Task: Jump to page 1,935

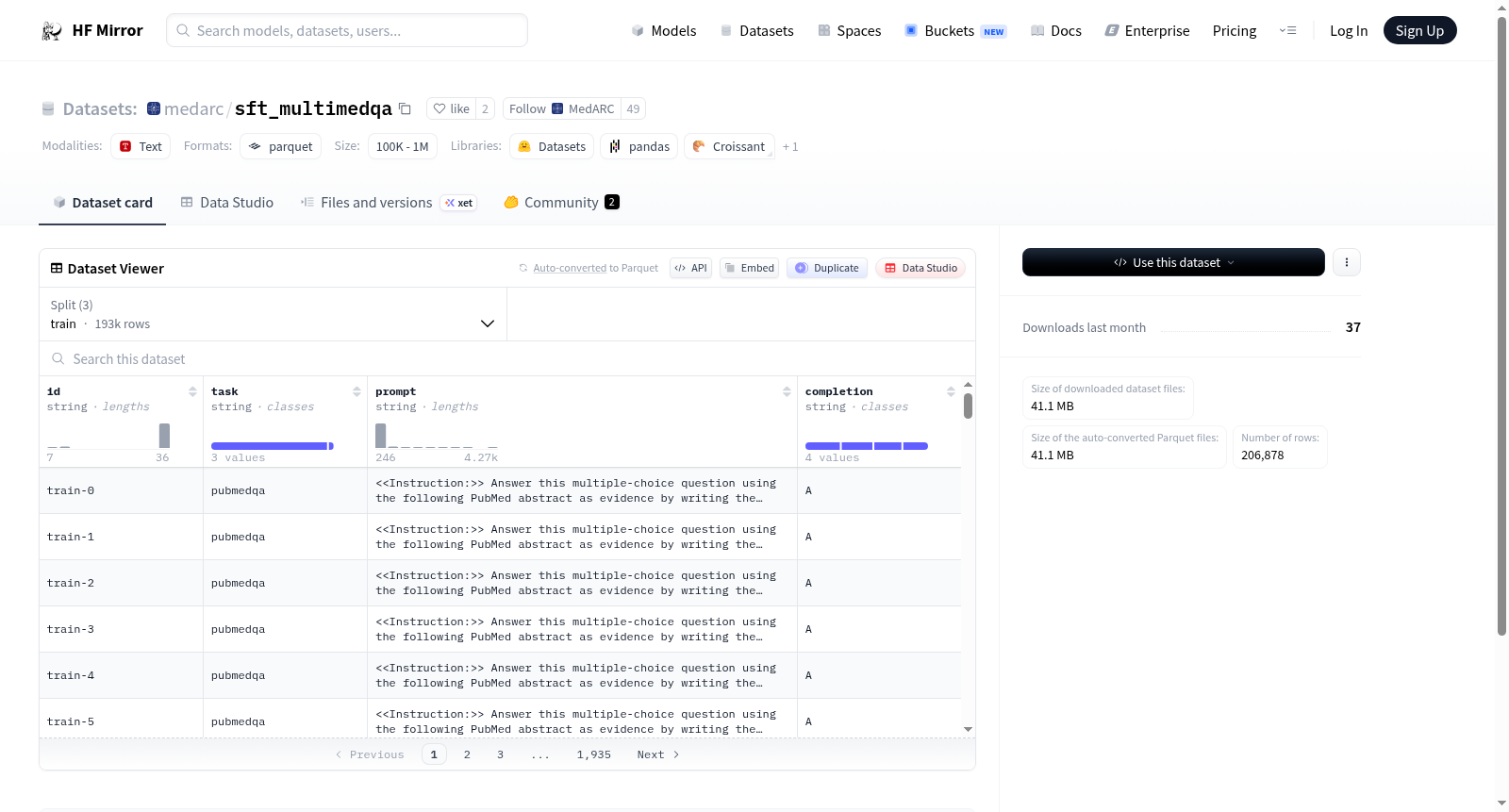Action: [594, 754]
